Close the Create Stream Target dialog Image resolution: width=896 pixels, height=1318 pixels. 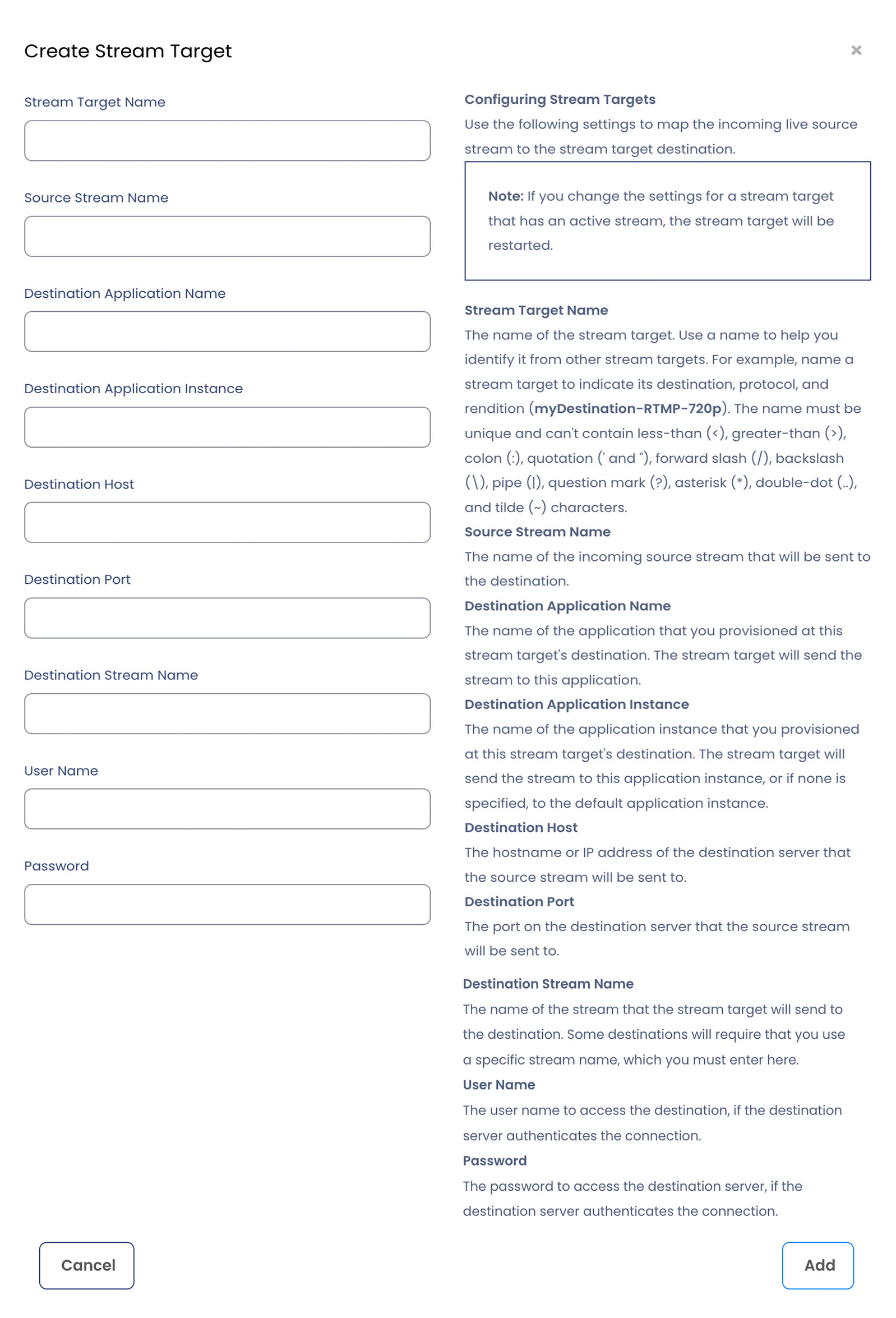(856, 50)
